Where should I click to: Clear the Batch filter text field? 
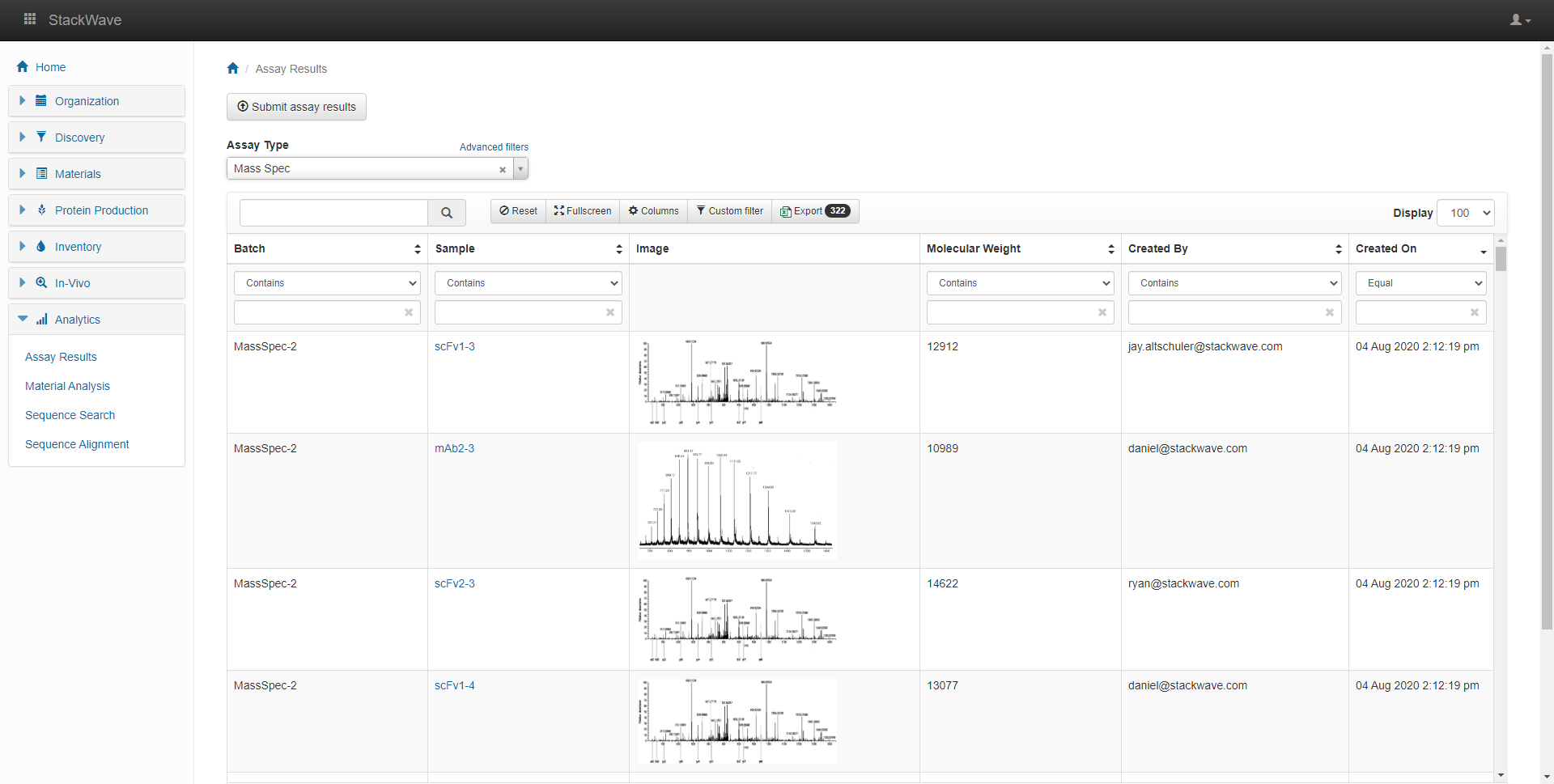pyautogui.click(x=409, y=312)
